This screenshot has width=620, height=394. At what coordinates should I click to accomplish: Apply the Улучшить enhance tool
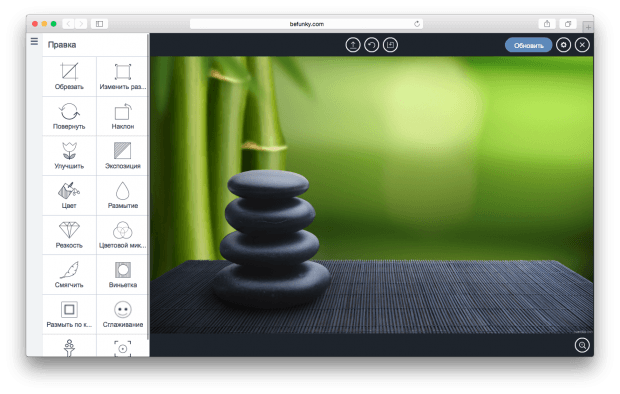coord(69,155)
